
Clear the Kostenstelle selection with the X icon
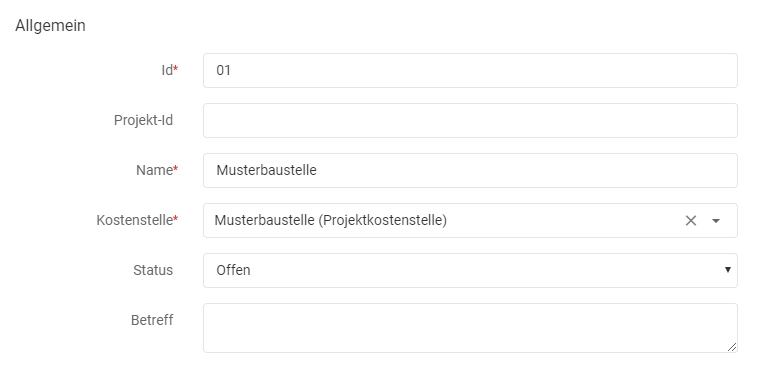point(690,221)
